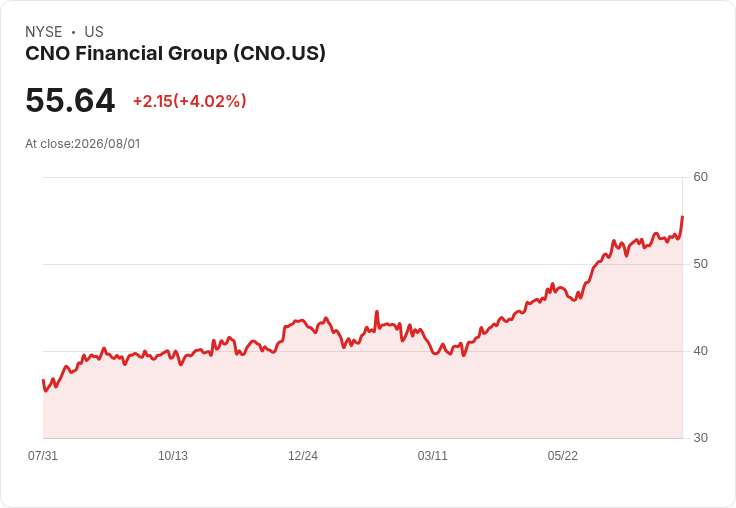Click the 05/22 x-axis date label
The image size is (736, 508).
point(562,455)
